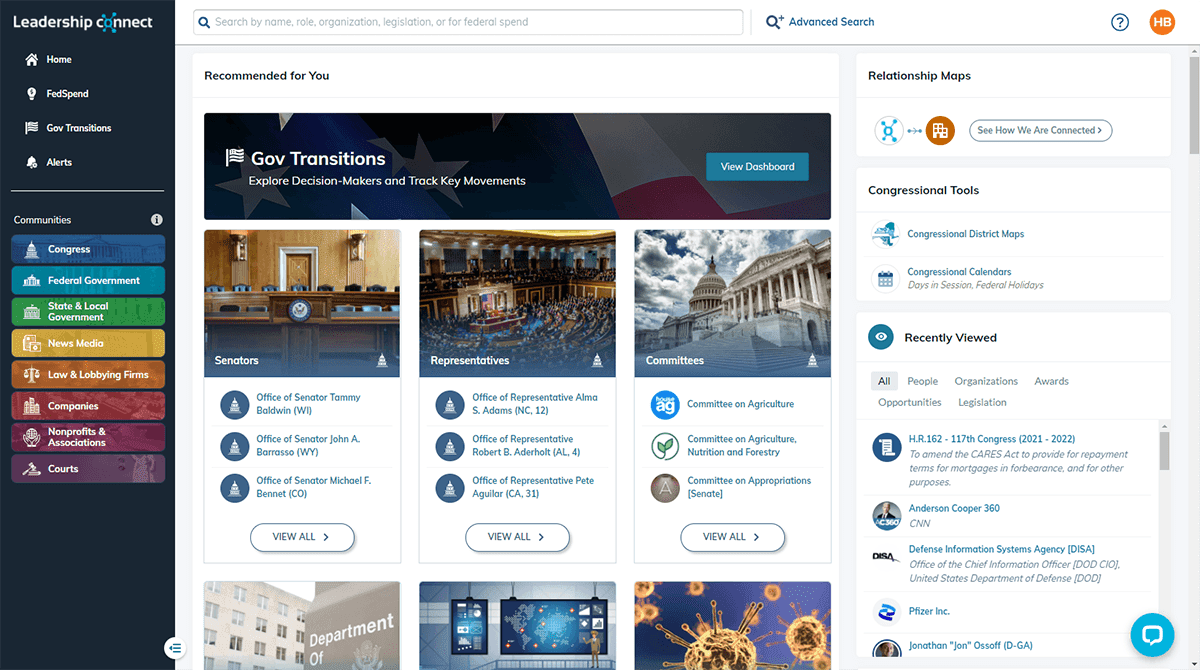
Task: Click the orange organization building icon
Action: (940, 130)
